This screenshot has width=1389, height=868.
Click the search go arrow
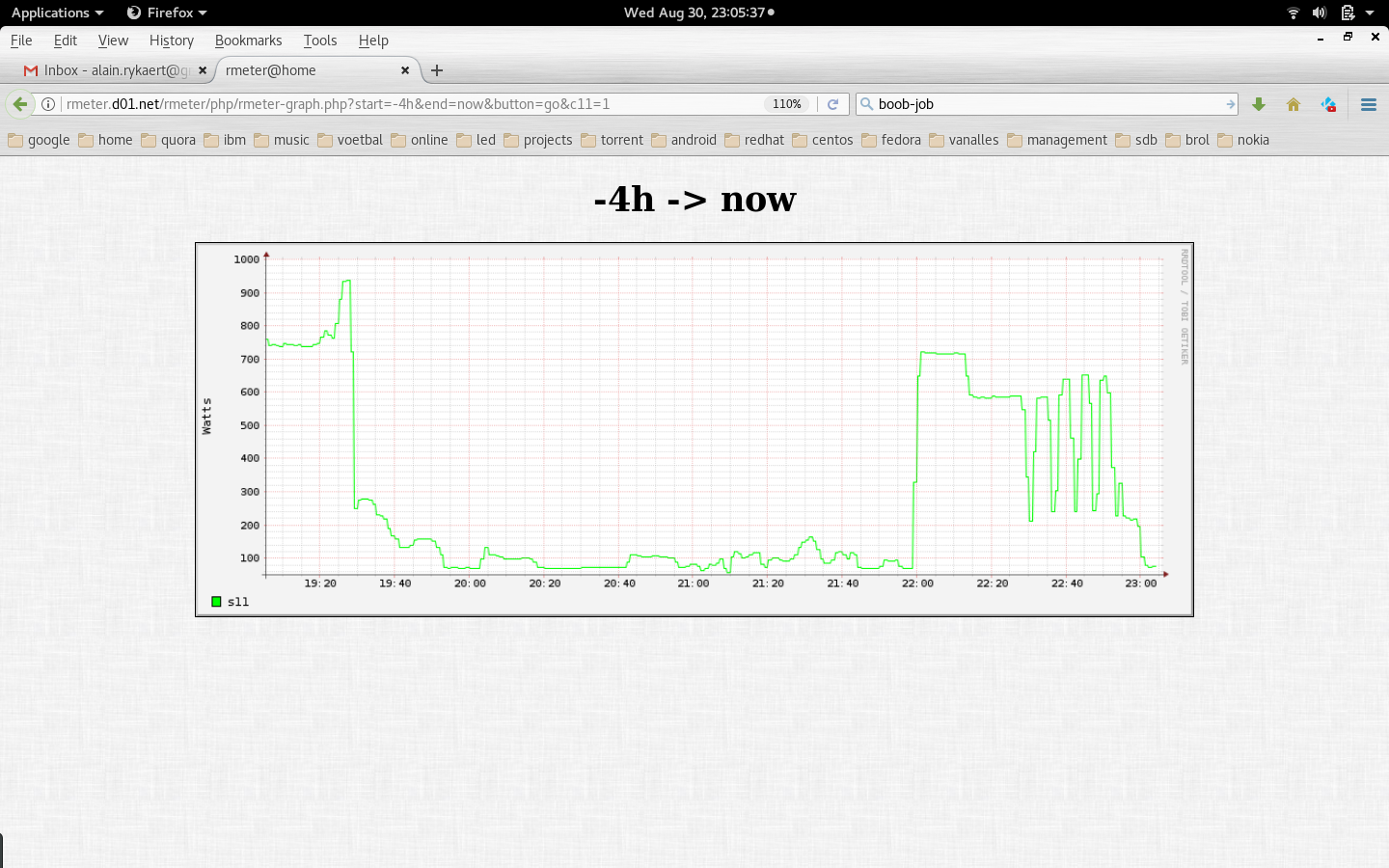[x=1230, y=104]
